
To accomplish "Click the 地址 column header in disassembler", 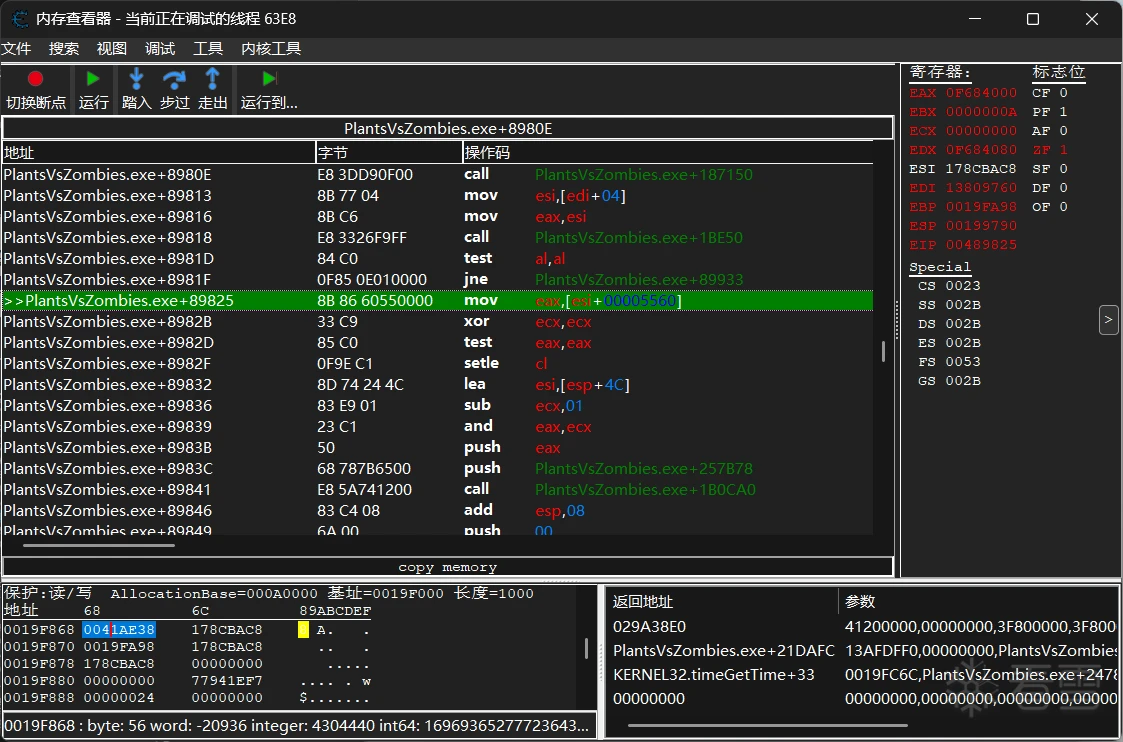I will point(158,153).
